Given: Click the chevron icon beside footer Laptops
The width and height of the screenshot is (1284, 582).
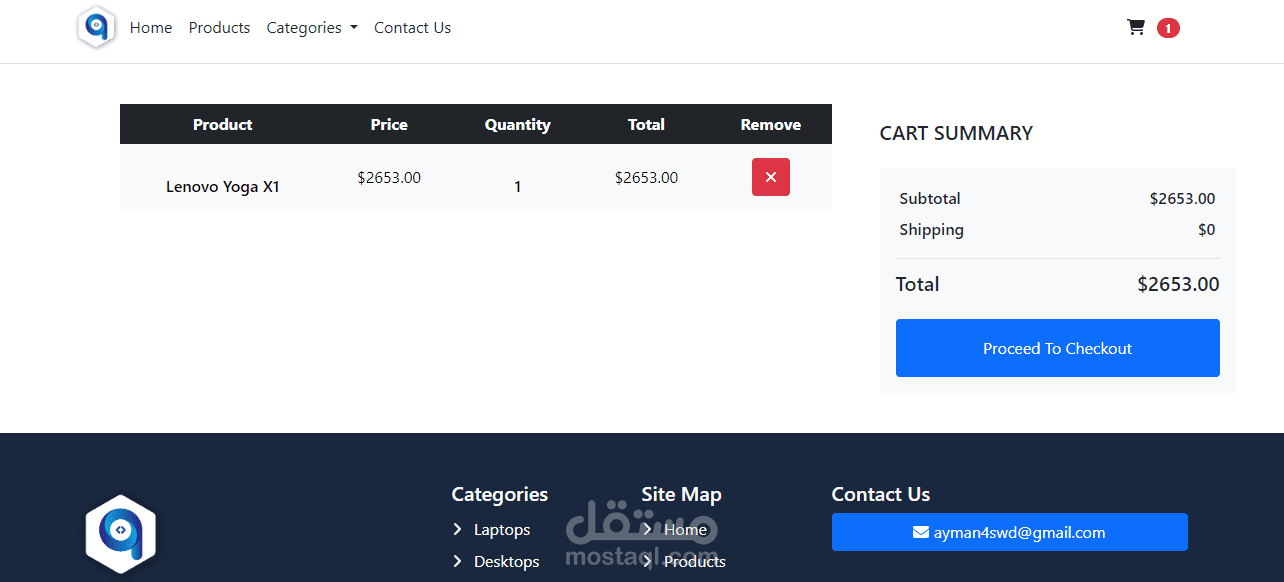Looking at the screenshot, I should pos(458,529).
